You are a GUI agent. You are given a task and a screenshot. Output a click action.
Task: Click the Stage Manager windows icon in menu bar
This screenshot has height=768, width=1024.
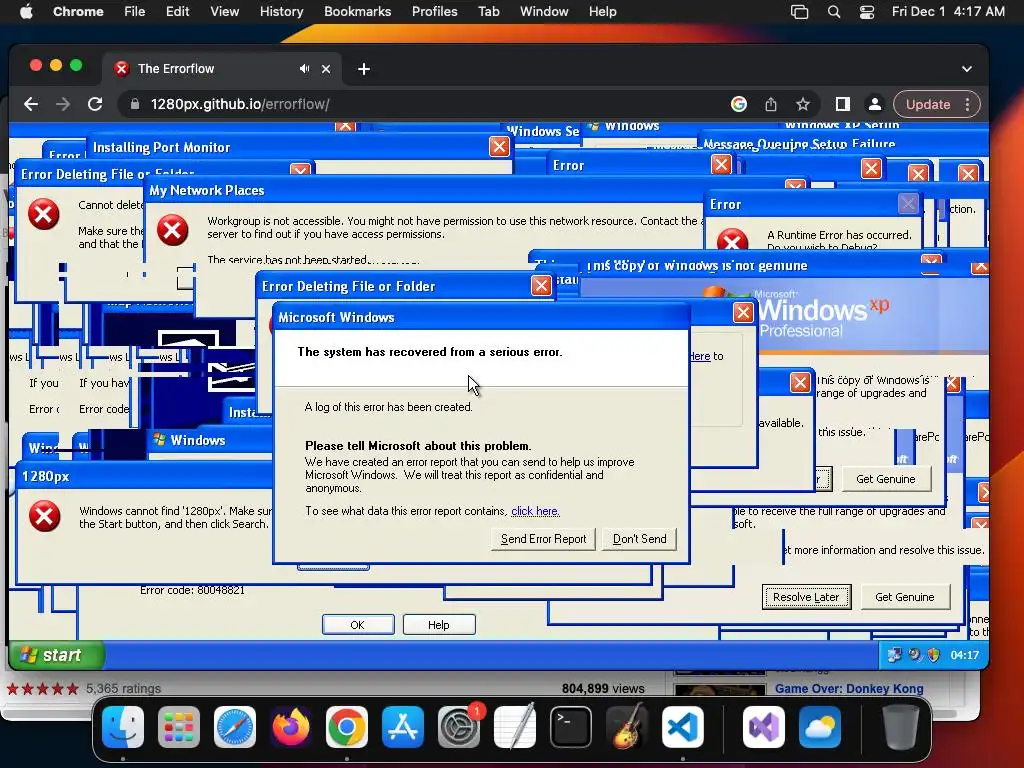799,12
